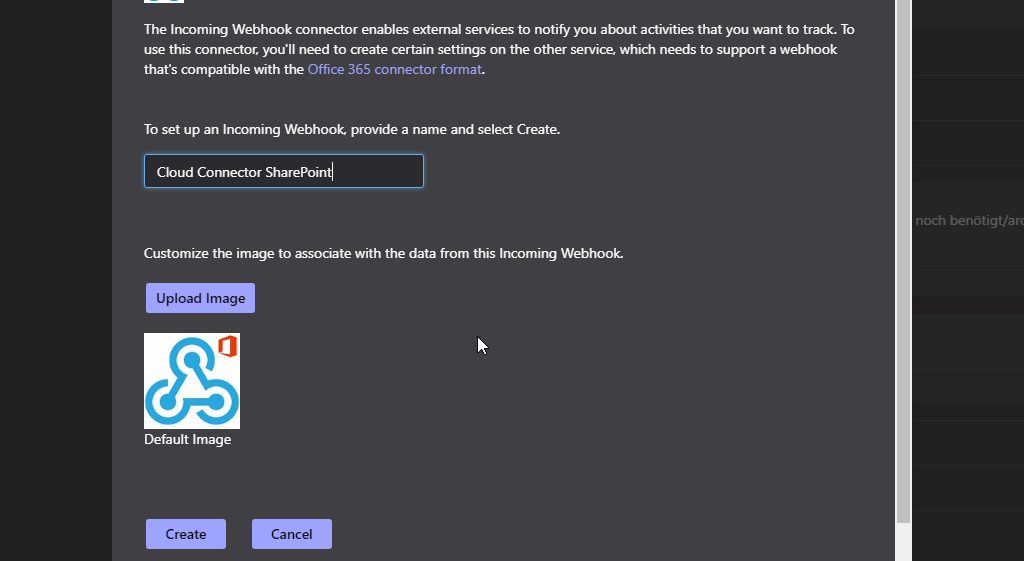Cancel the Incoming Webhook setup
The width and height of the screenshot is (1024, 561).
pos(292,534)
